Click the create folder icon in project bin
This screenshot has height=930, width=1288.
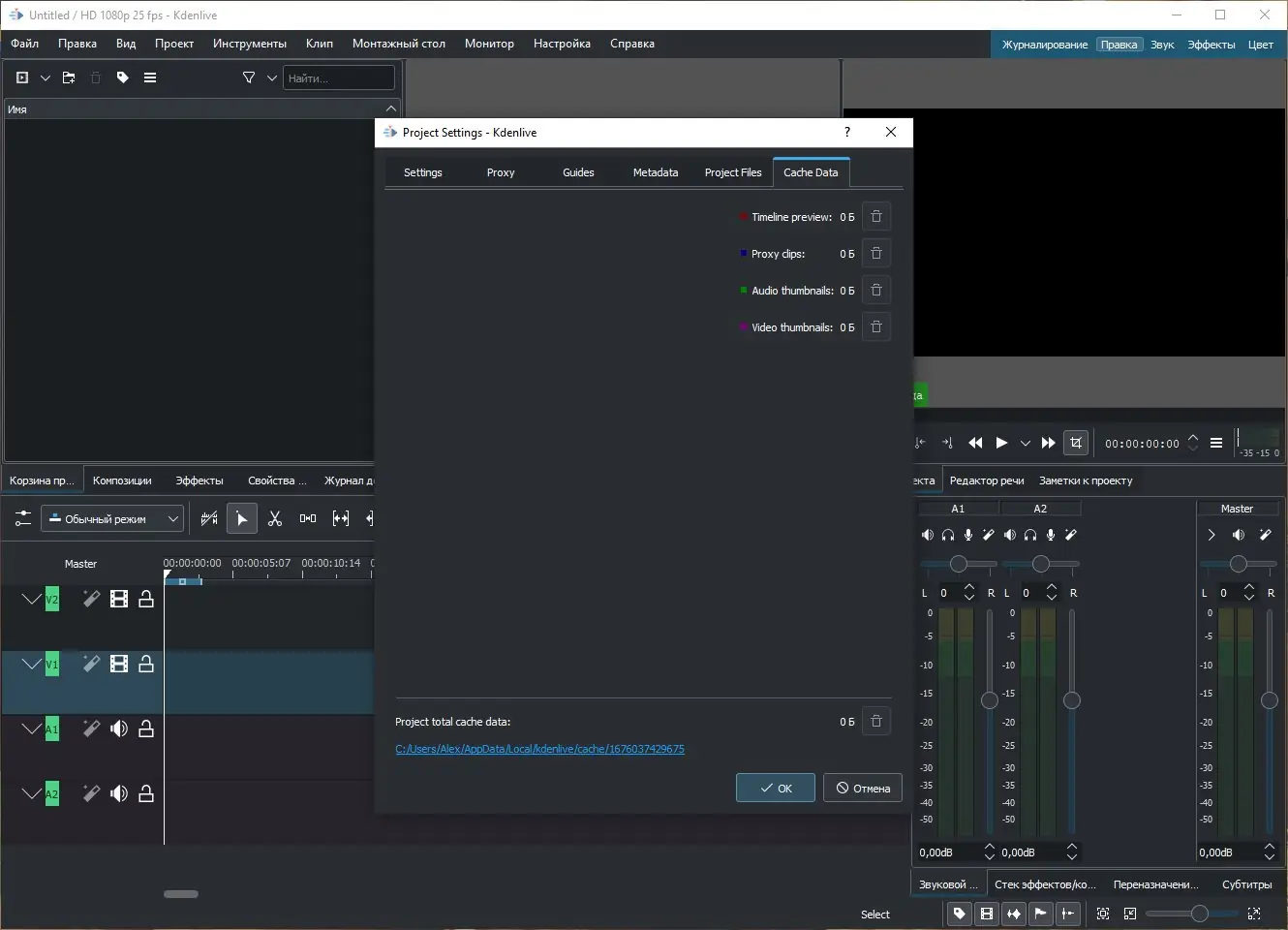coord(69,77)
